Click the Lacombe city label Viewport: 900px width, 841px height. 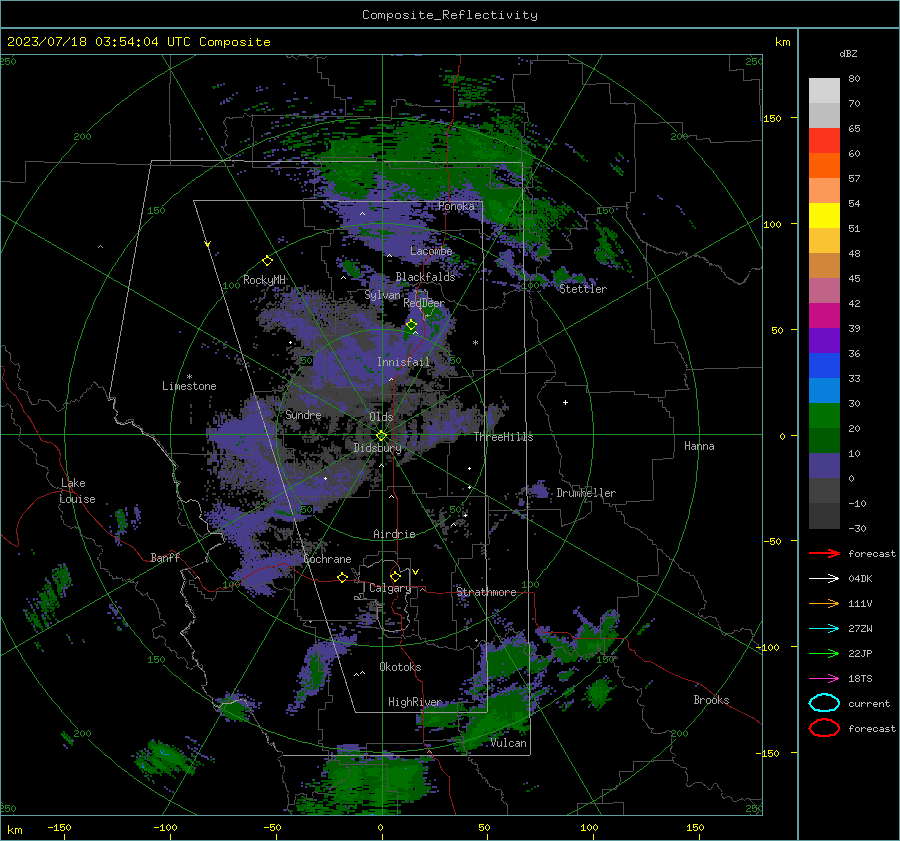[x=431, y=251]
